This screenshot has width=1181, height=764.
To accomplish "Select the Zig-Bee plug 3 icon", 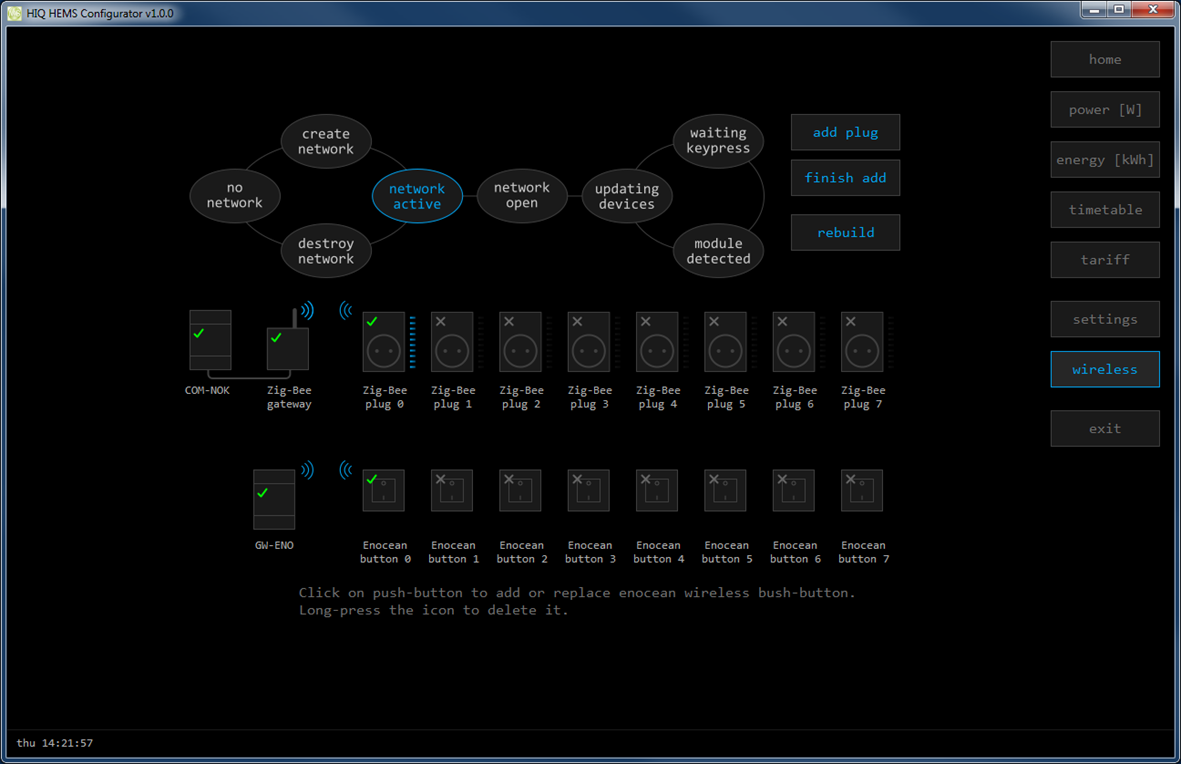I will [x=589, y=342].
